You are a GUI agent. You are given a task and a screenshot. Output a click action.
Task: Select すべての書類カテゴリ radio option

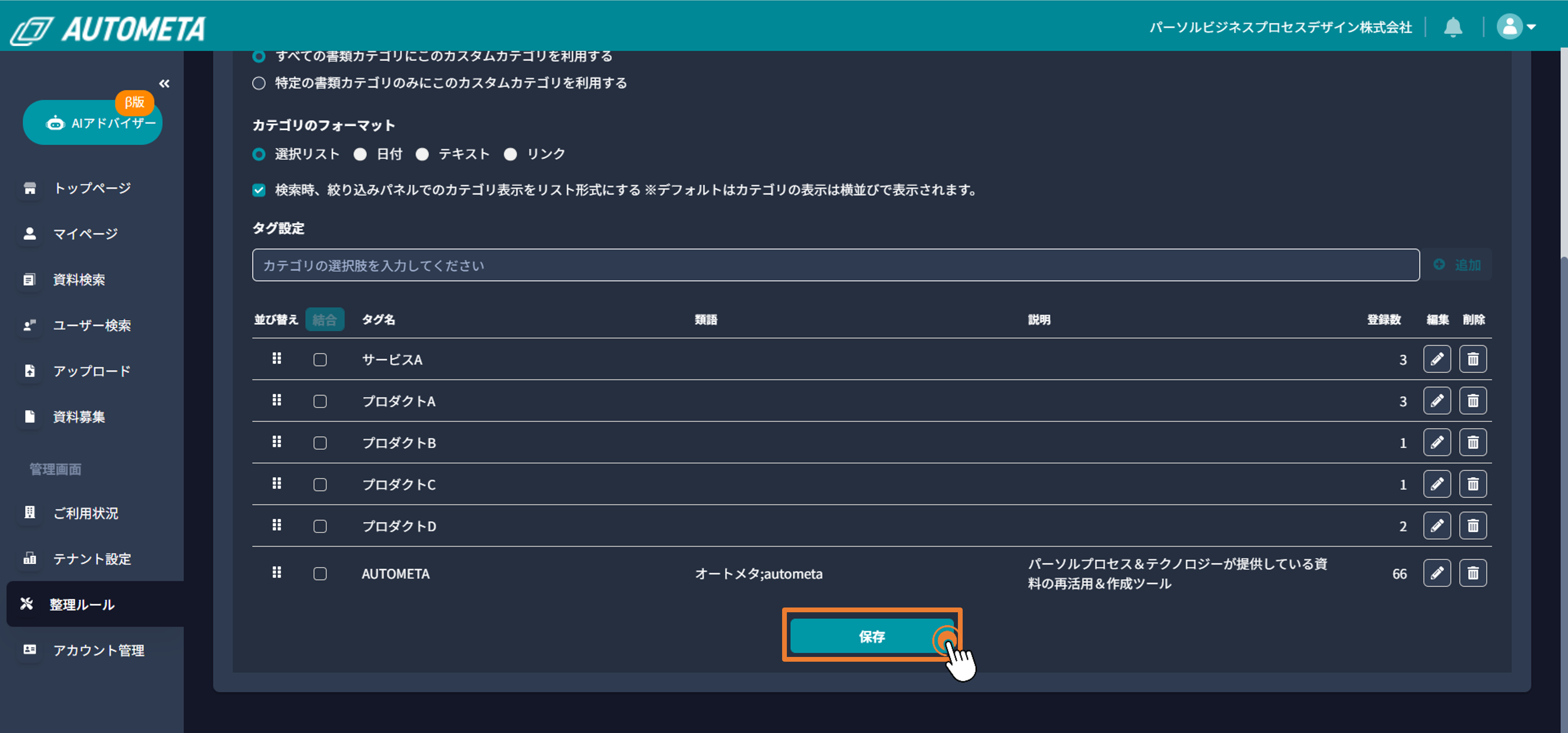[x=258, y=56]
